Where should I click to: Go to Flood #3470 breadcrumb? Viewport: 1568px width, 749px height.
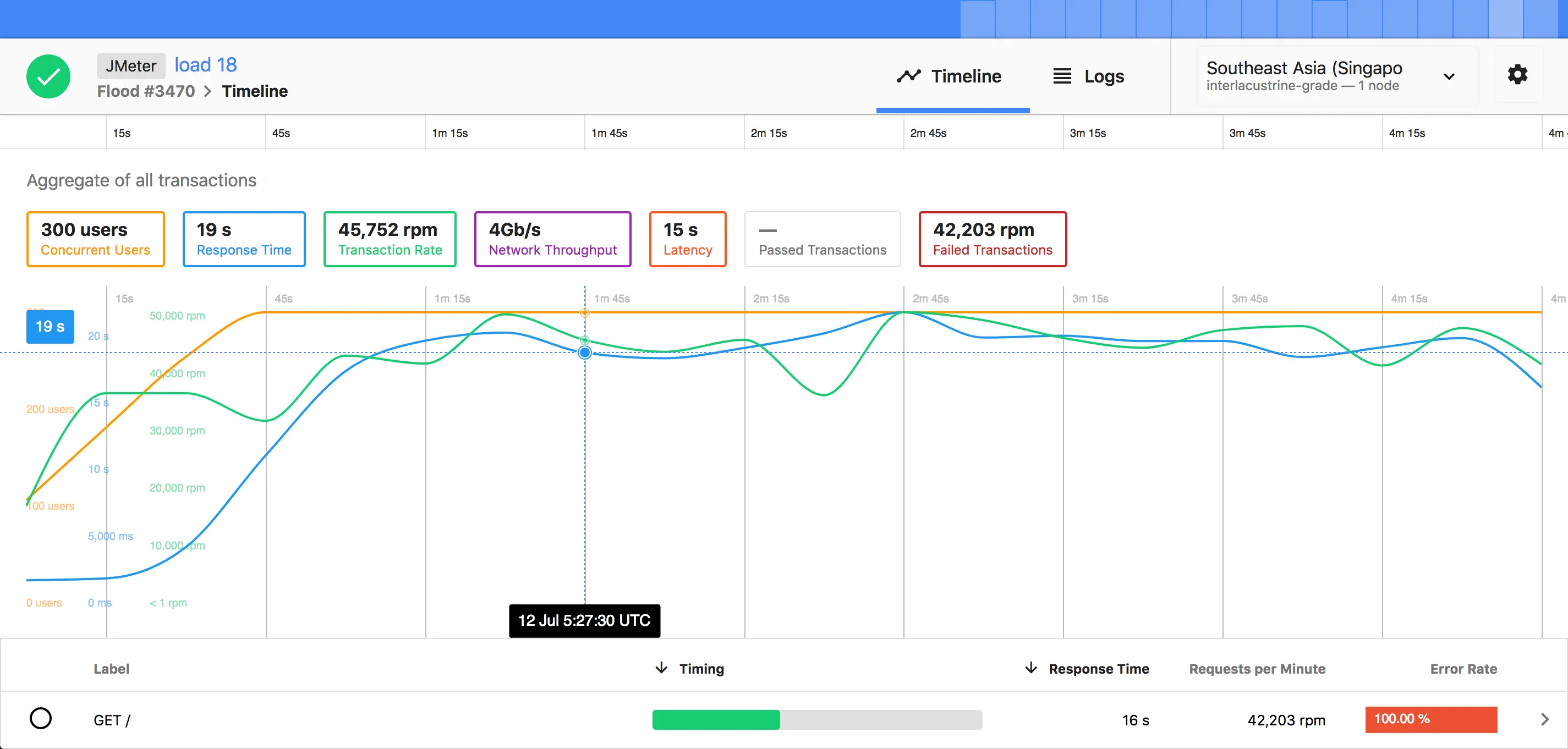click(x=146, y=91)
